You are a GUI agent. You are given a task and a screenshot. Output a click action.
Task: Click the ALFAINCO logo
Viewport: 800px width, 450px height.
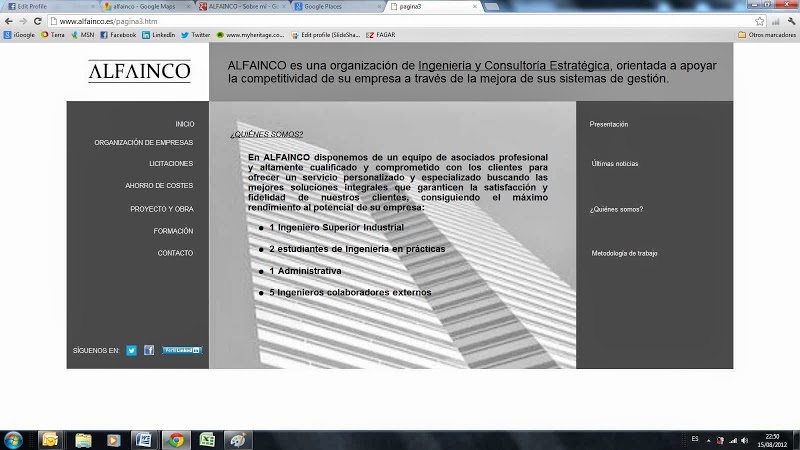(139, 71)
